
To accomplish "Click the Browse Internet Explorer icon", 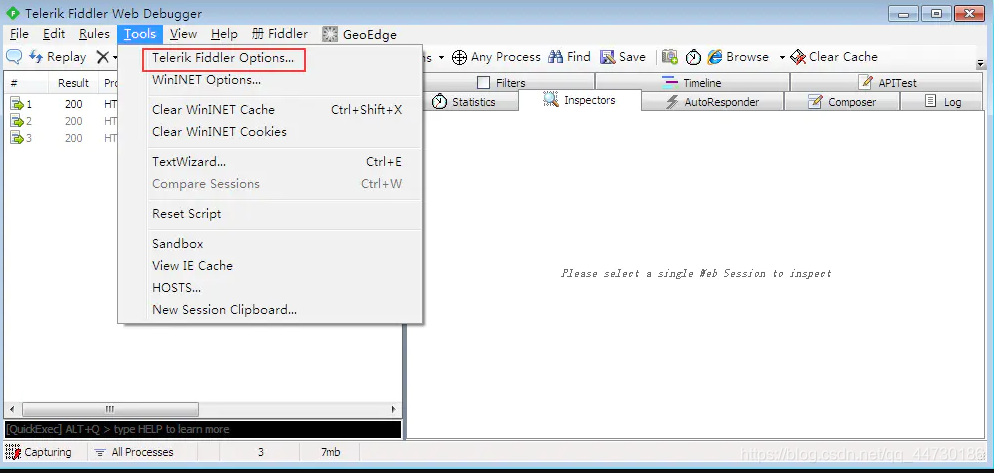I will tap(715, 57).
